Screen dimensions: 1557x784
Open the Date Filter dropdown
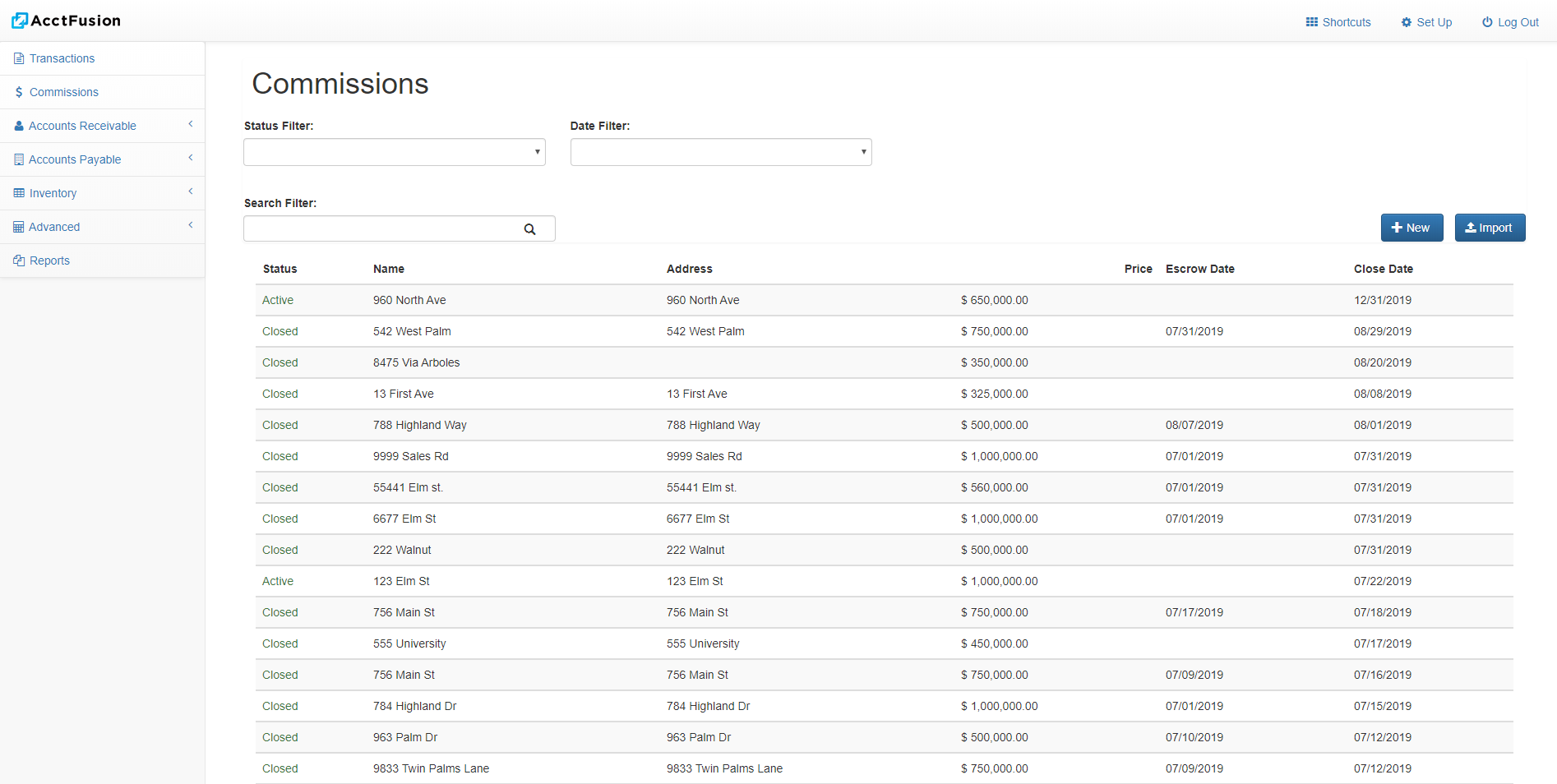click(721, 152)
